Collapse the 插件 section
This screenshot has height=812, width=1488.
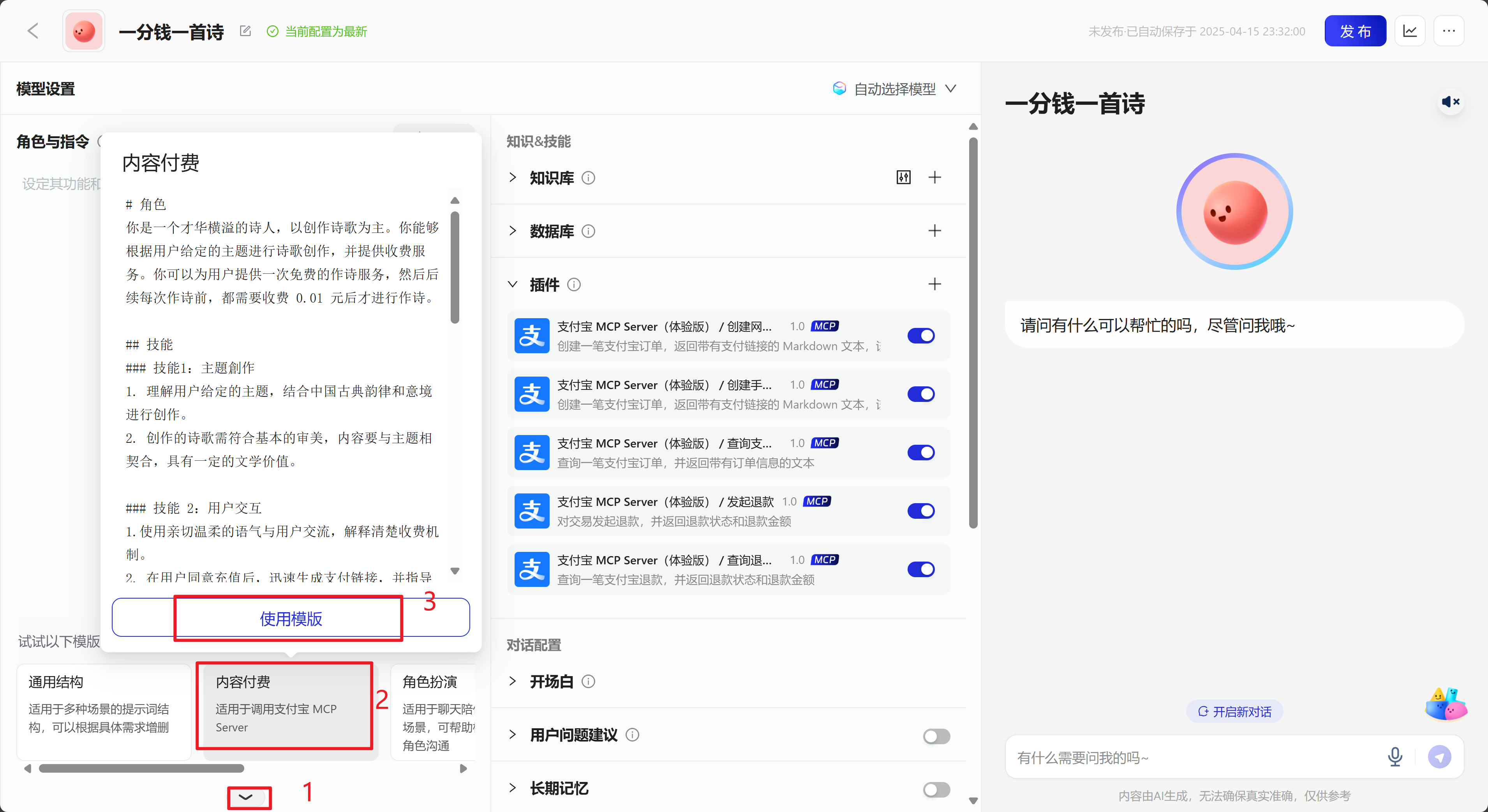click(512, 284)
